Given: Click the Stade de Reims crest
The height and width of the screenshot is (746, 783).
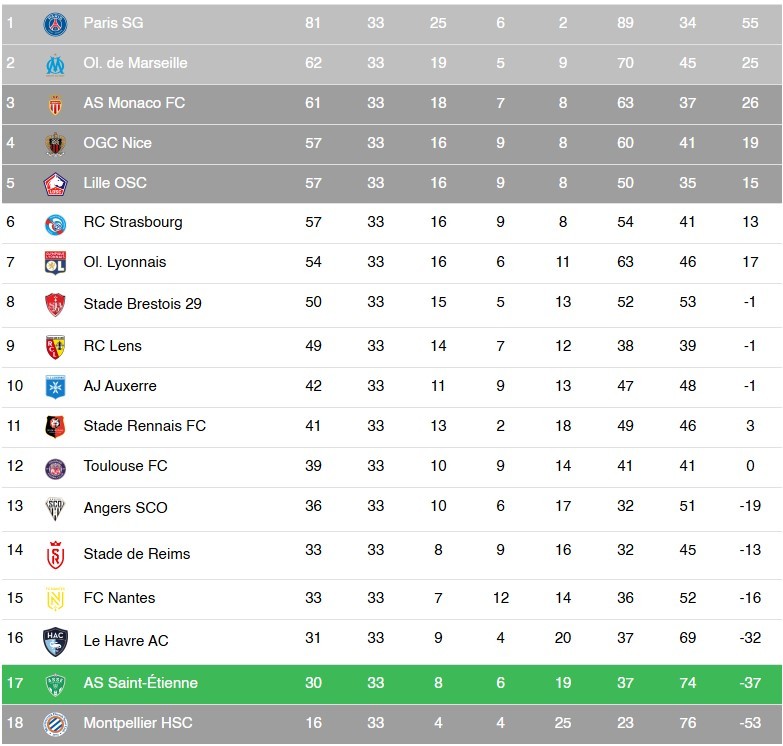Looking at the screenshot, I should click(x=55, y=555).
